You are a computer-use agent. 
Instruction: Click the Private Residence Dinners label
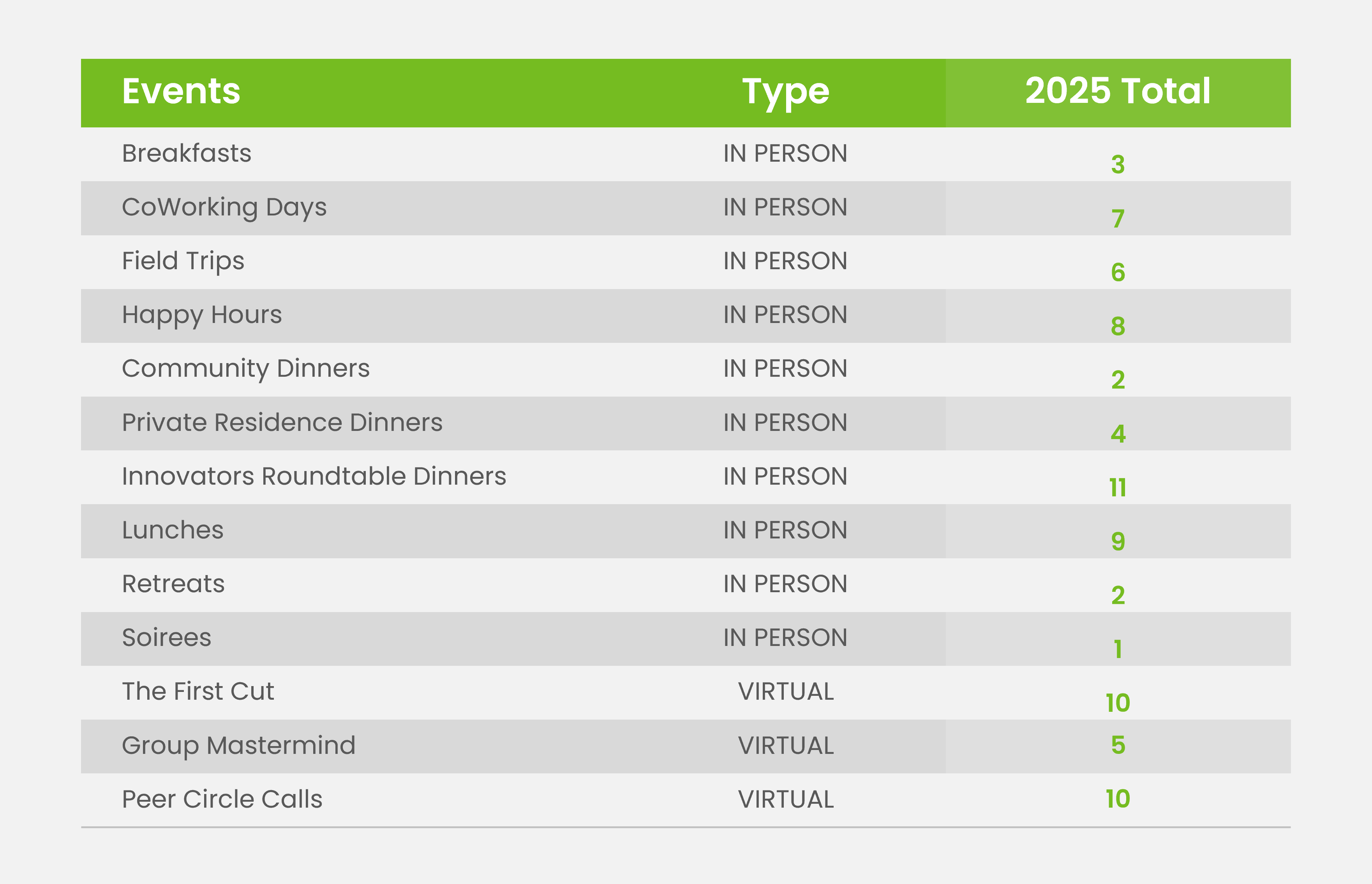click(x=282, y=422)
